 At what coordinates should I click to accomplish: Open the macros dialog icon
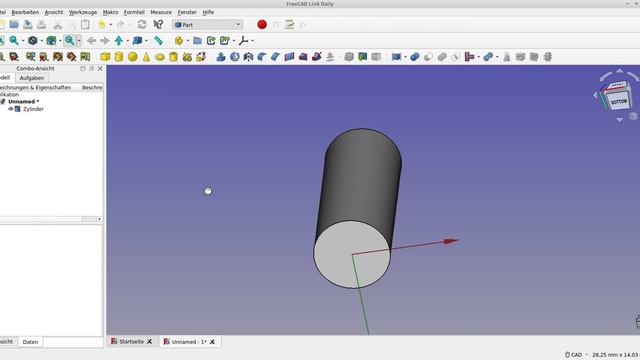[289, 24]
